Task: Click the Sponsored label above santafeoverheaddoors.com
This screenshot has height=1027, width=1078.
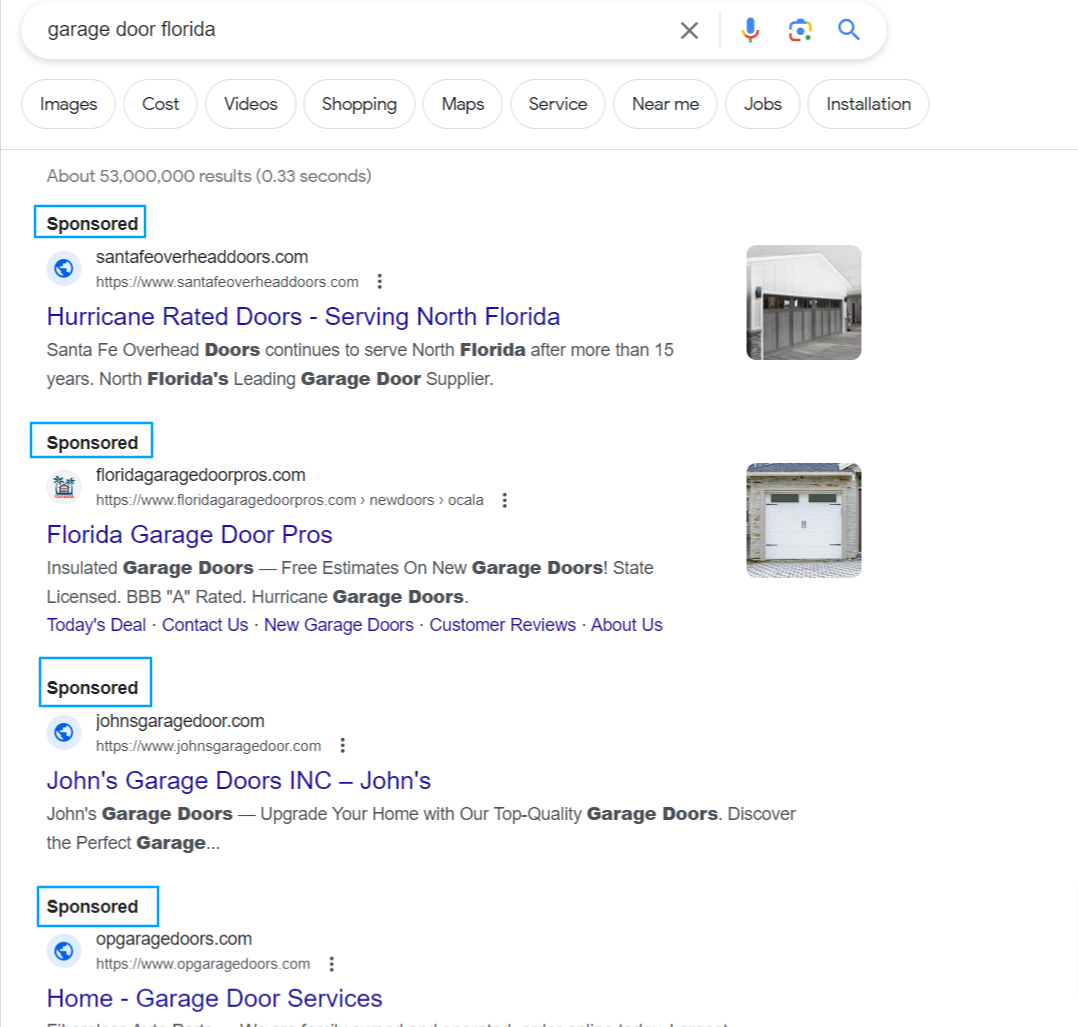Action: pos(92,224)
